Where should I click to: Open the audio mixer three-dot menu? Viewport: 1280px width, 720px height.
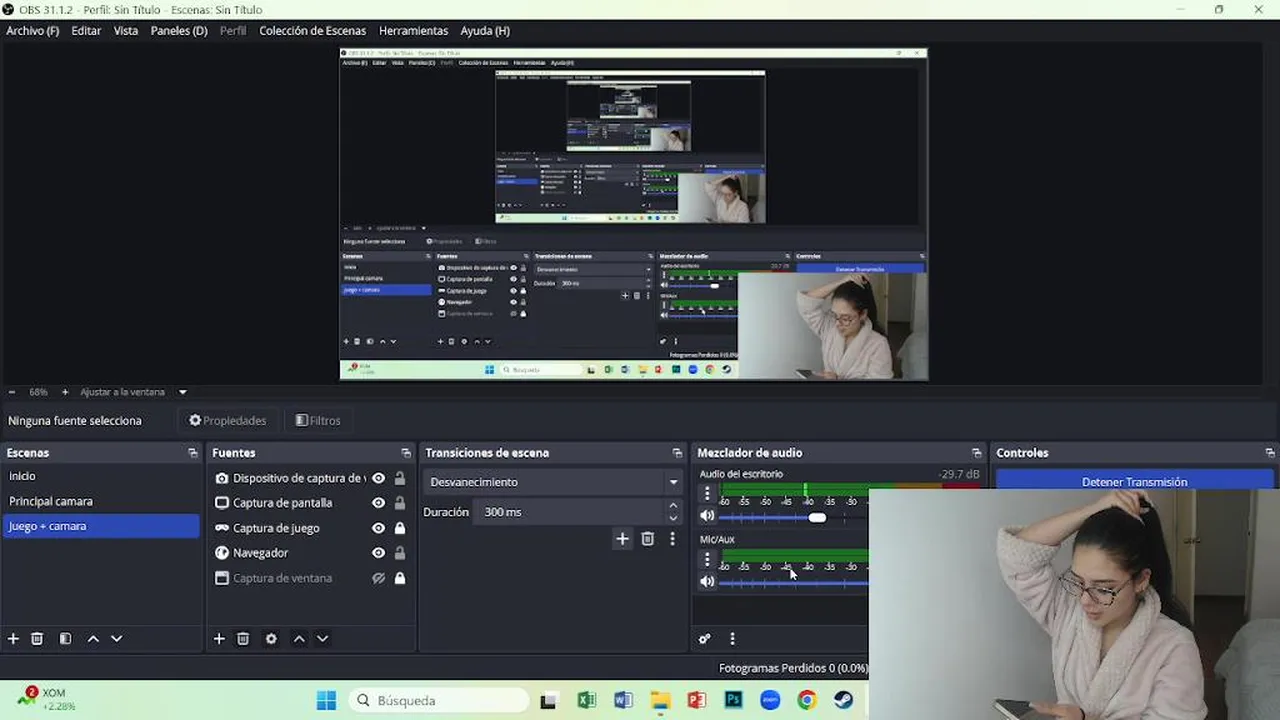pos(732,639)
